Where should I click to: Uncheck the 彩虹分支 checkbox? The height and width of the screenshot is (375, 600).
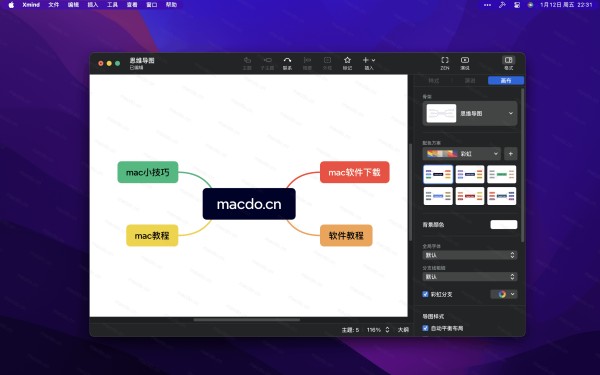pyautogui.click(x=425, y=294)
